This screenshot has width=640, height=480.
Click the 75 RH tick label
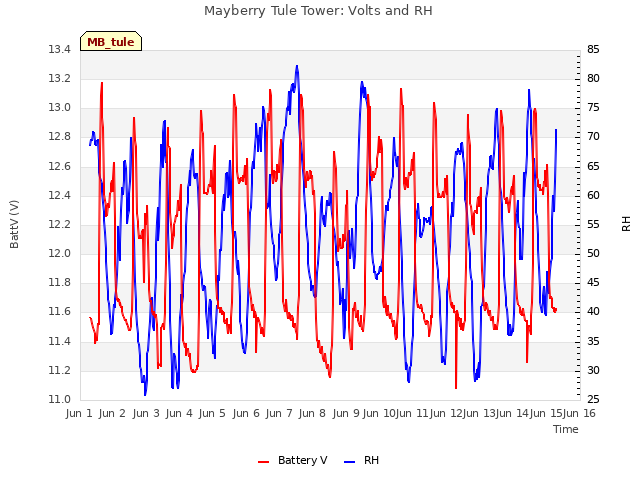point(593,108)
